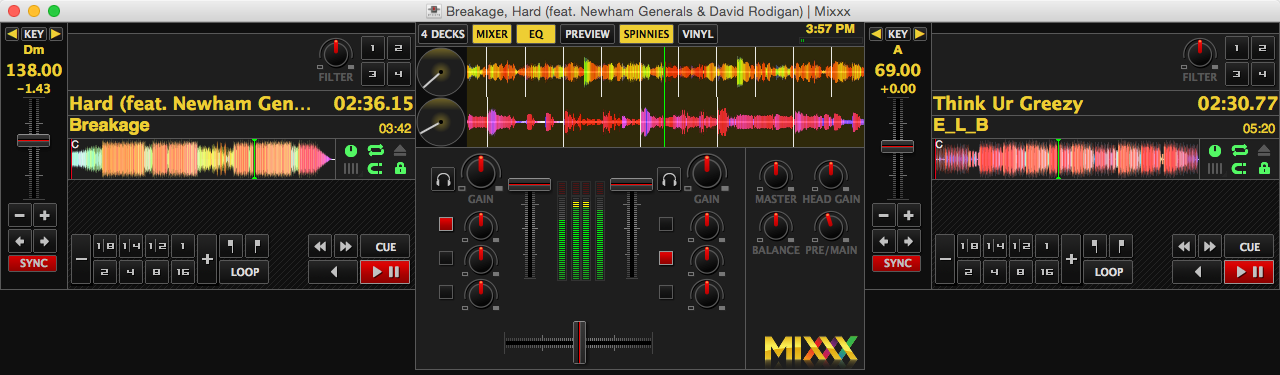Click the 4 DECKS view button
1280x375 pixels.
442,34
